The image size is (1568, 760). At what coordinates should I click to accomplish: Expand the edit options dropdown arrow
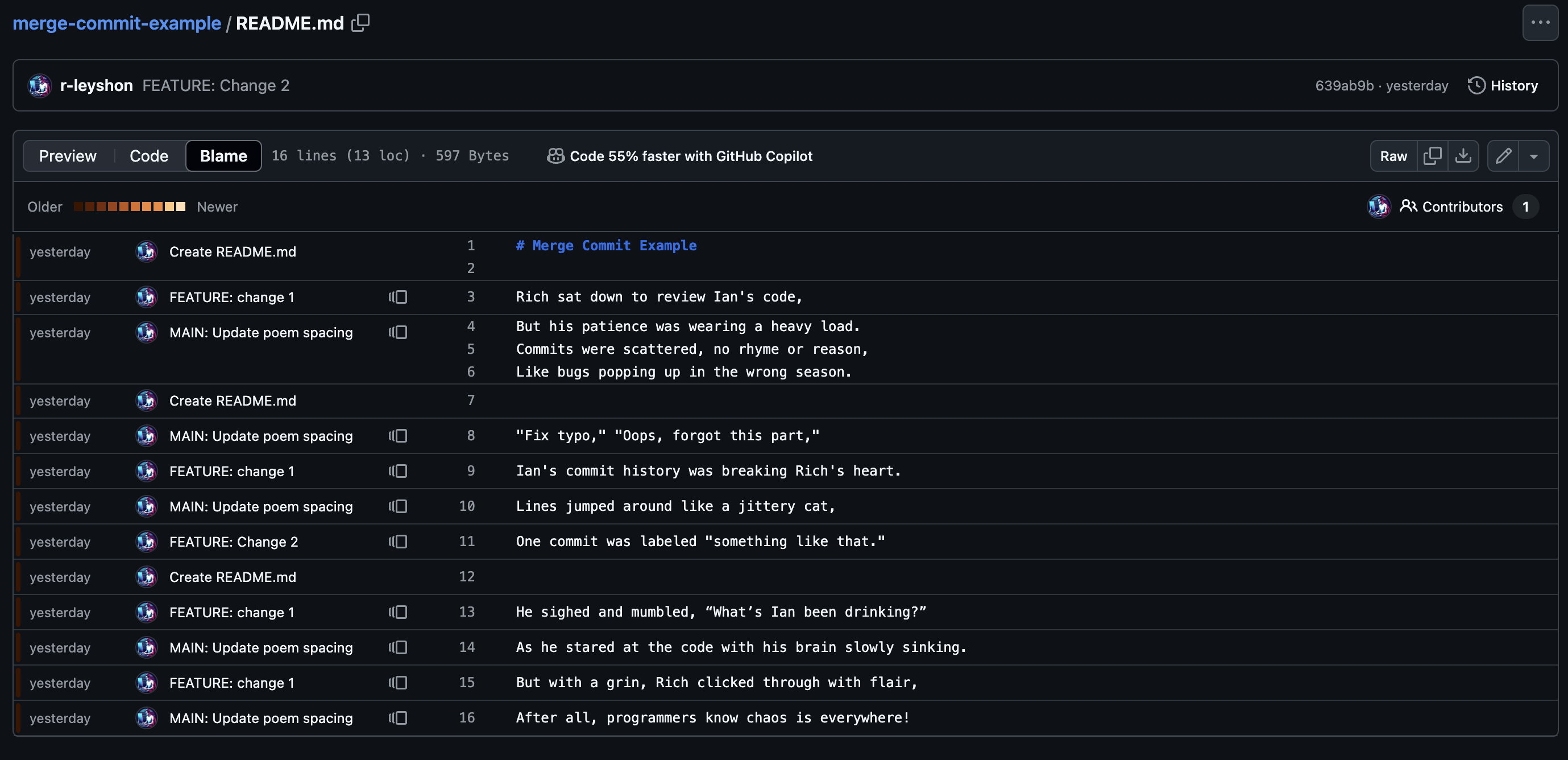tap(1533, 156)
